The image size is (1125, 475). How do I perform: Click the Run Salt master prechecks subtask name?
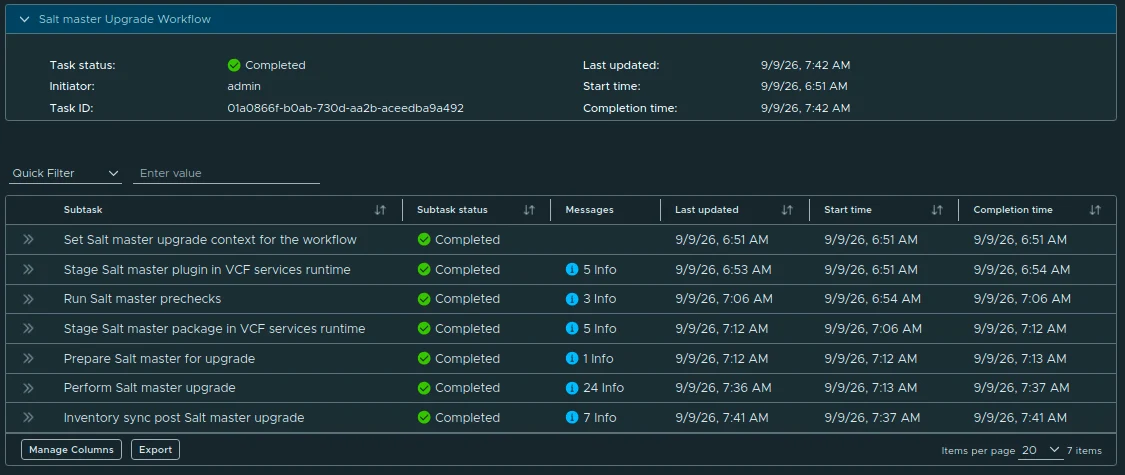[x=143, y=298]
